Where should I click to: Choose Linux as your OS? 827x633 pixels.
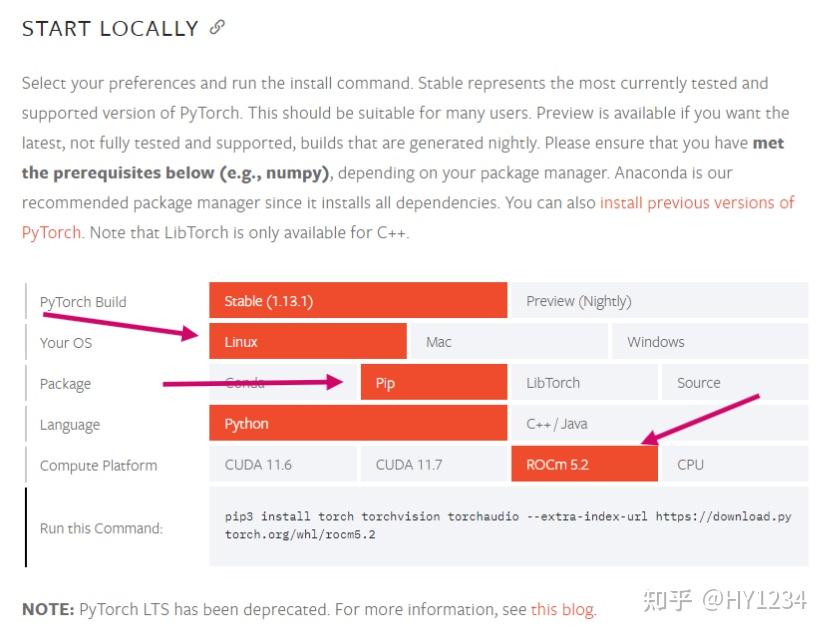click(x=308, y=342)
